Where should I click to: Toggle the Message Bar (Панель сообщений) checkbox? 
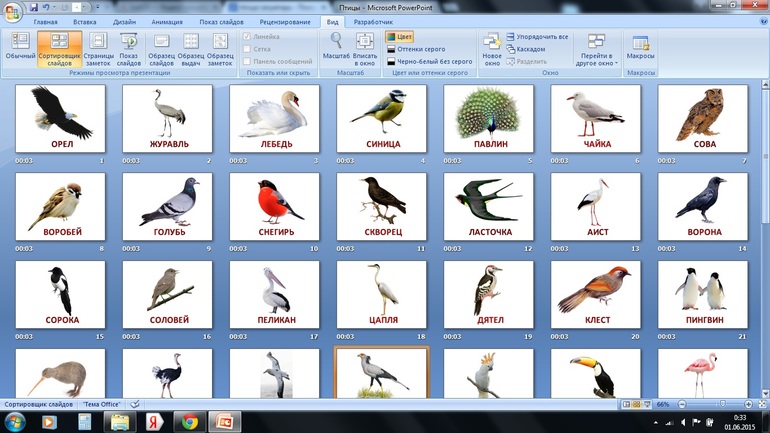pyautogui.click(x=248, y=61)
